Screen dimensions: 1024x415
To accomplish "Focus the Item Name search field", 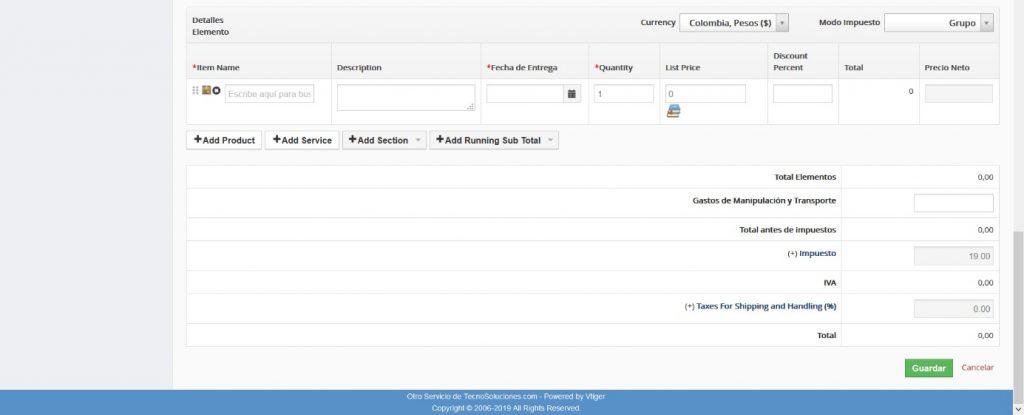I will click(269, 94).
